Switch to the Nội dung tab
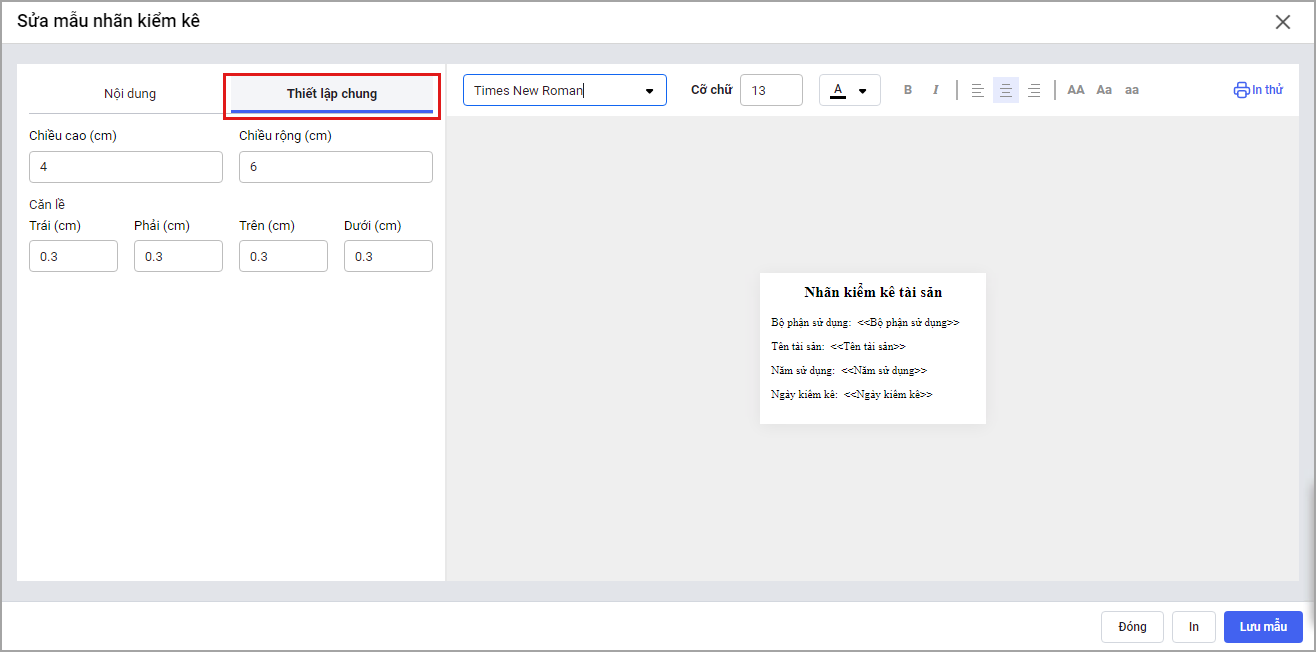The image size is (1316, 652). [130, 94]
